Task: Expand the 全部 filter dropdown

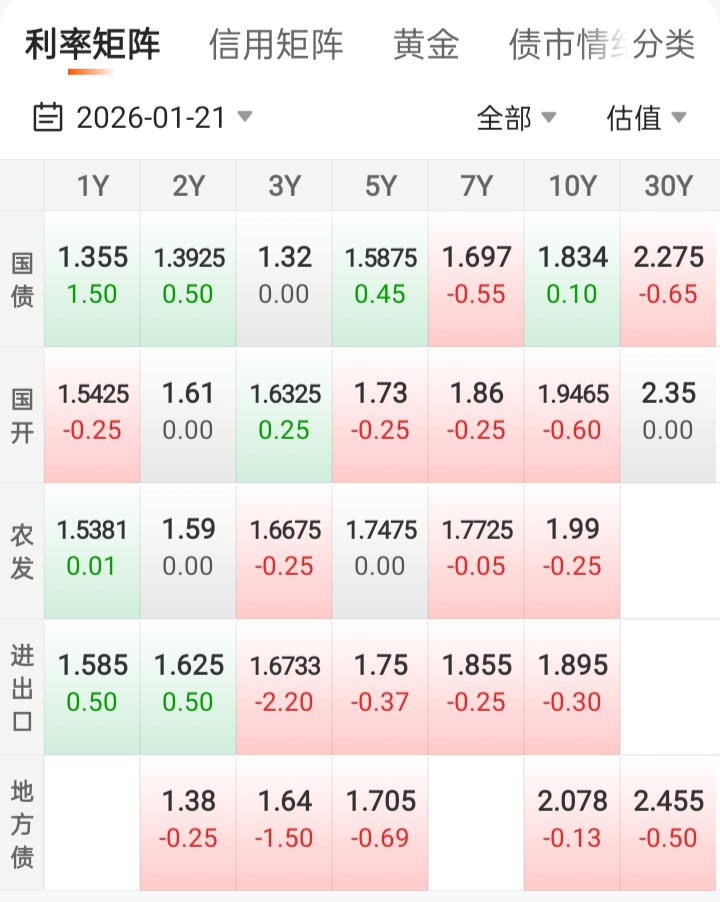Action: tap(516, 118)
